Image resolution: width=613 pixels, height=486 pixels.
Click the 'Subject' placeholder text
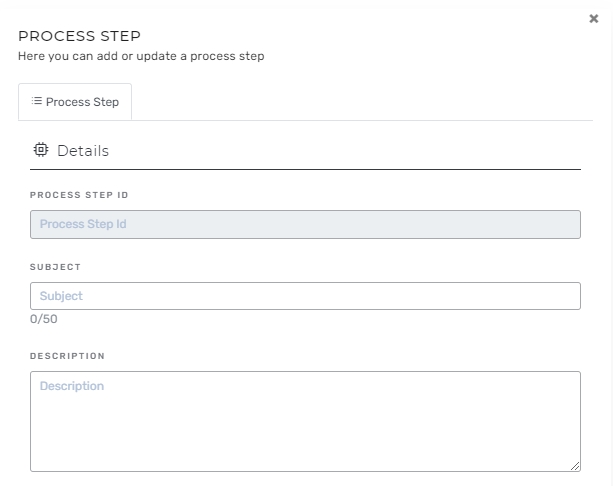61,296
